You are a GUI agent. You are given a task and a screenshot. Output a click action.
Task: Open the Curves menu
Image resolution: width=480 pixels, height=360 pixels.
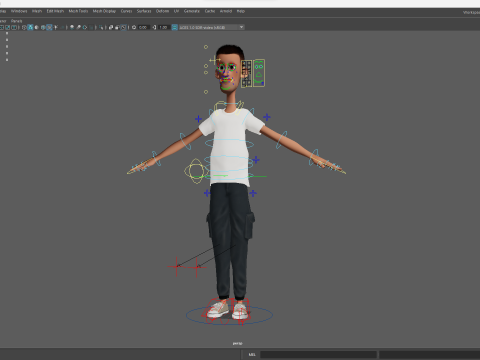pos(126,11)
